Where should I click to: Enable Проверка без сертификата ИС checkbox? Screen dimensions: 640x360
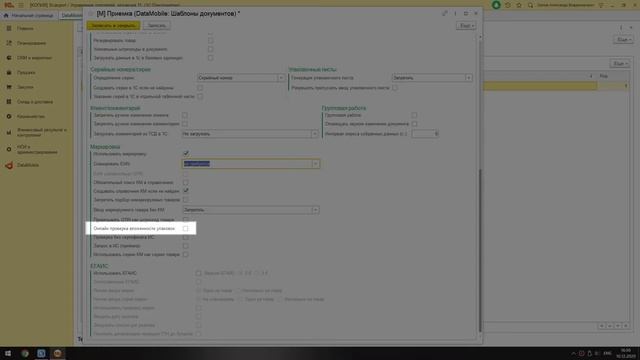186,237
